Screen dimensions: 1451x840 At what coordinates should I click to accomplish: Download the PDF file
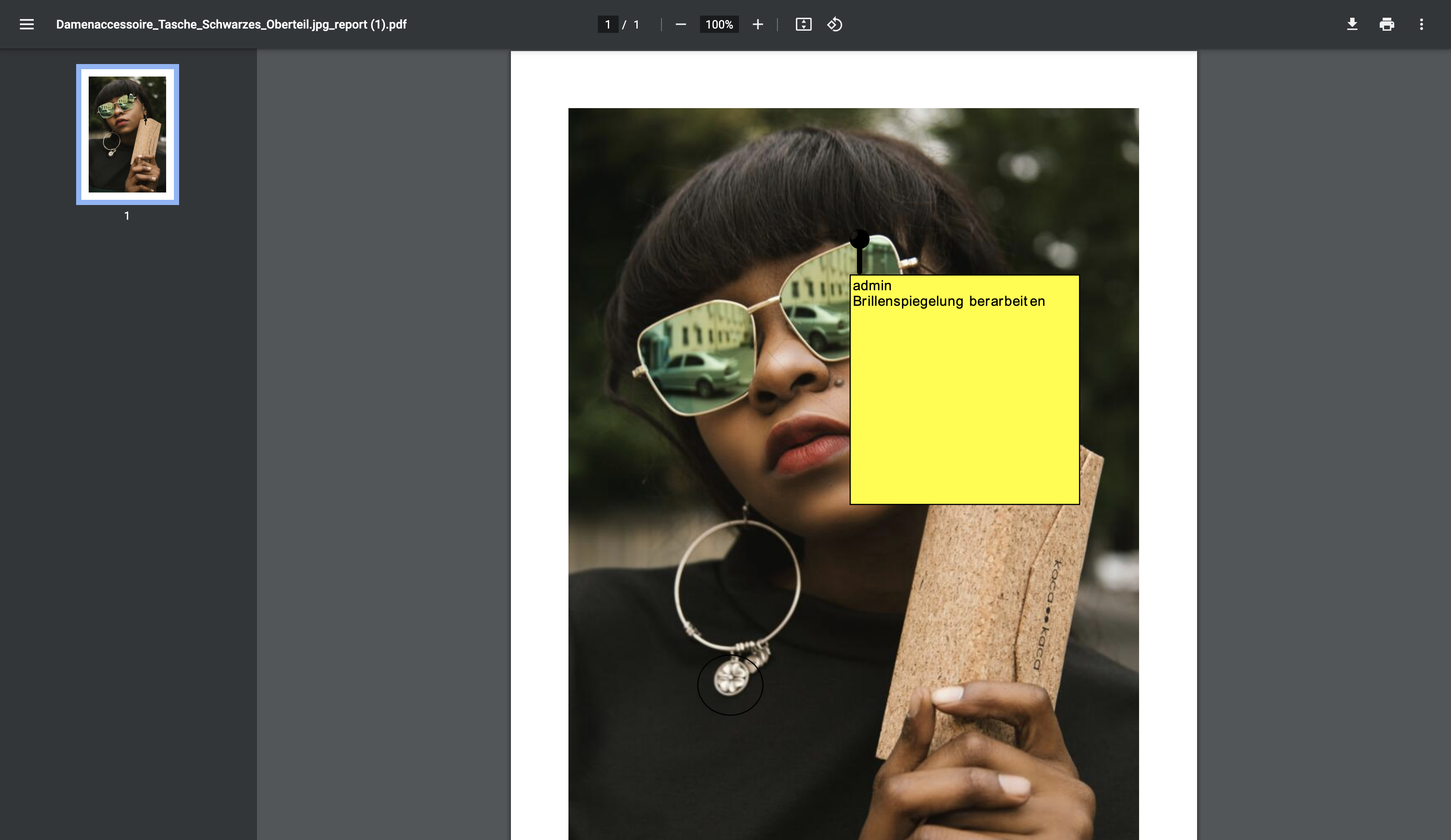1352,24
